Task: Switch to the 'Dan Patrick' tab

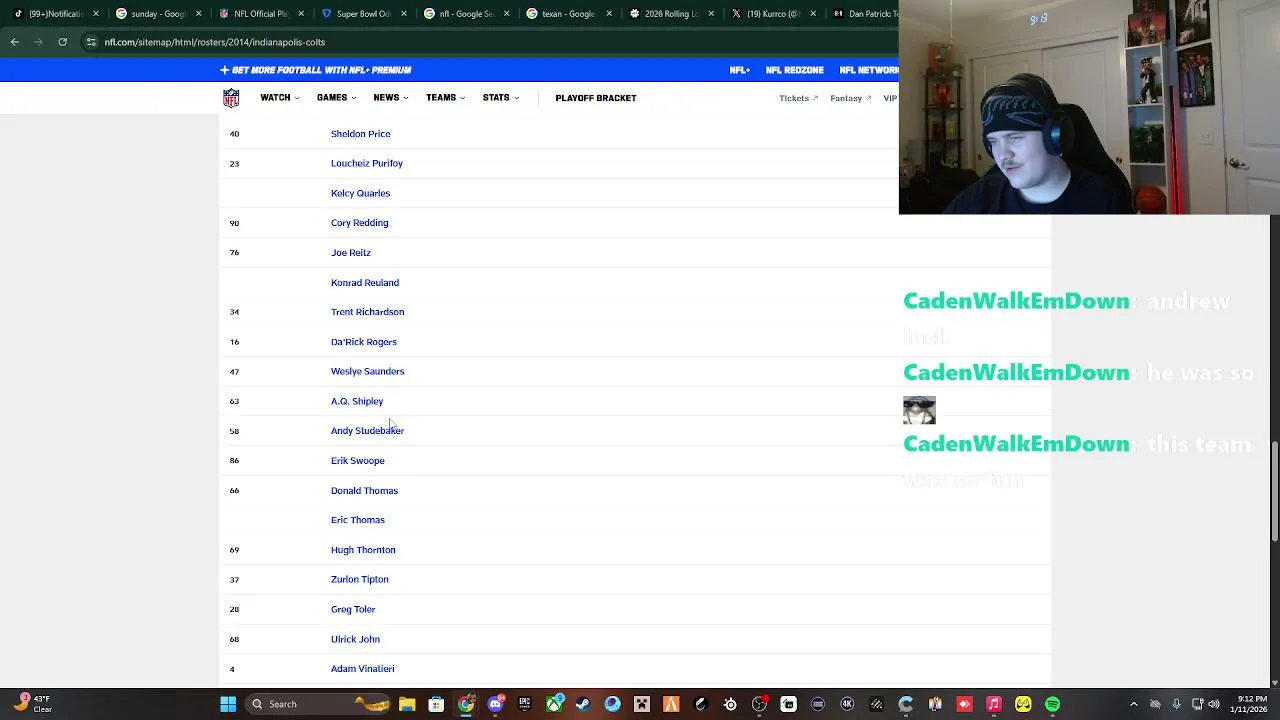Action: [865, 14]
